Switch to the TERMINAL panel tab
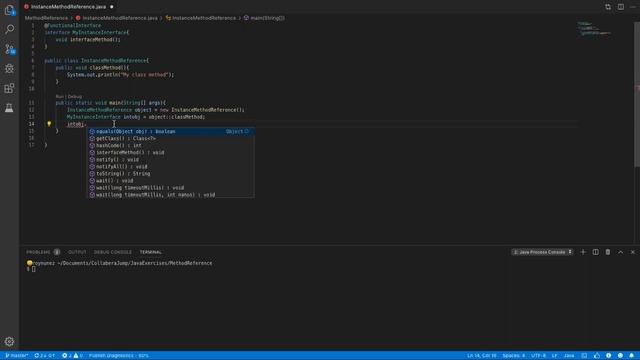The image size is (640, 360). click(x=151, y=252)
